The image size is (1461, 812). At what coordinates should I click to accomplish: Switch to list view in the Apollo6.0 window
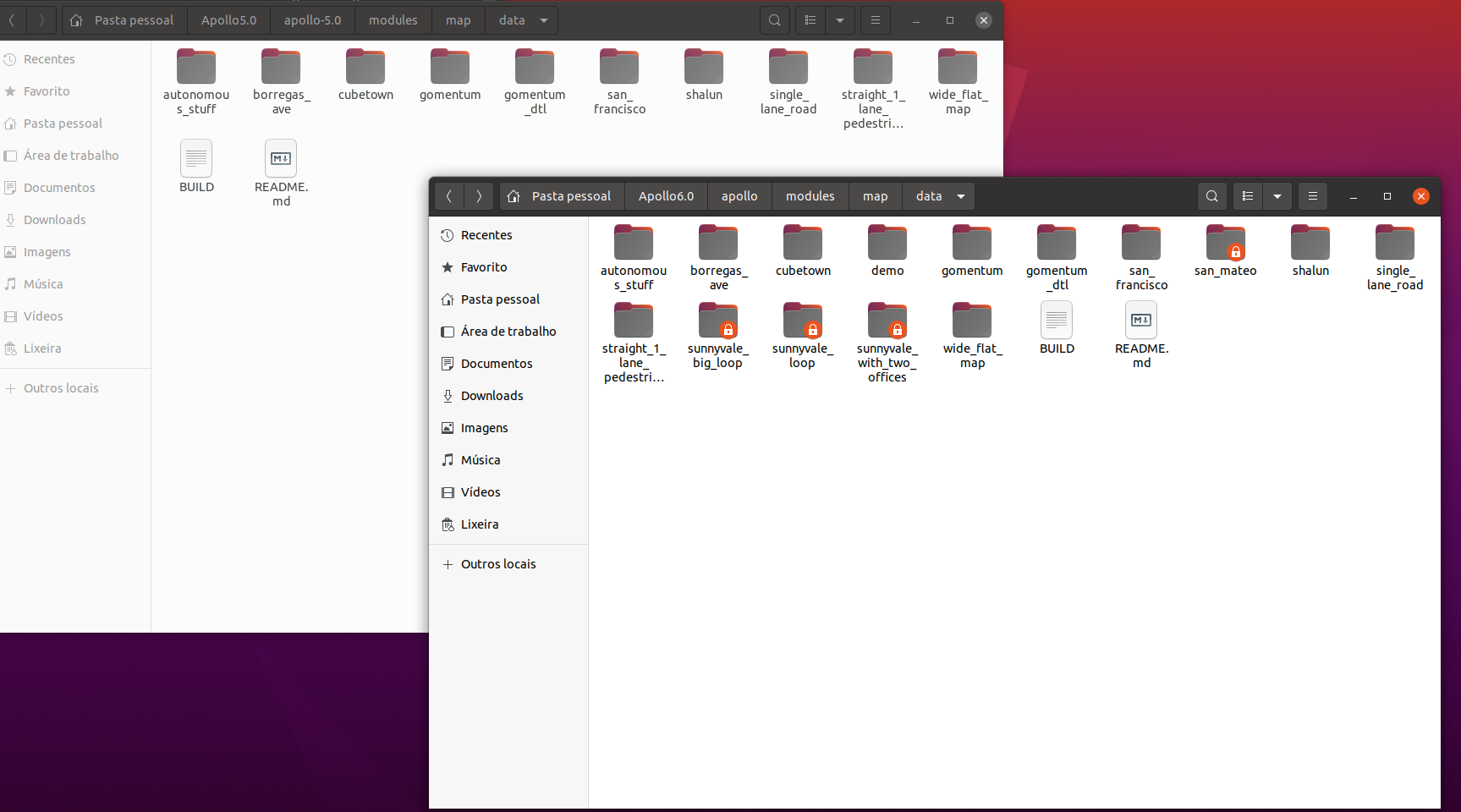tap(1247, 195)
